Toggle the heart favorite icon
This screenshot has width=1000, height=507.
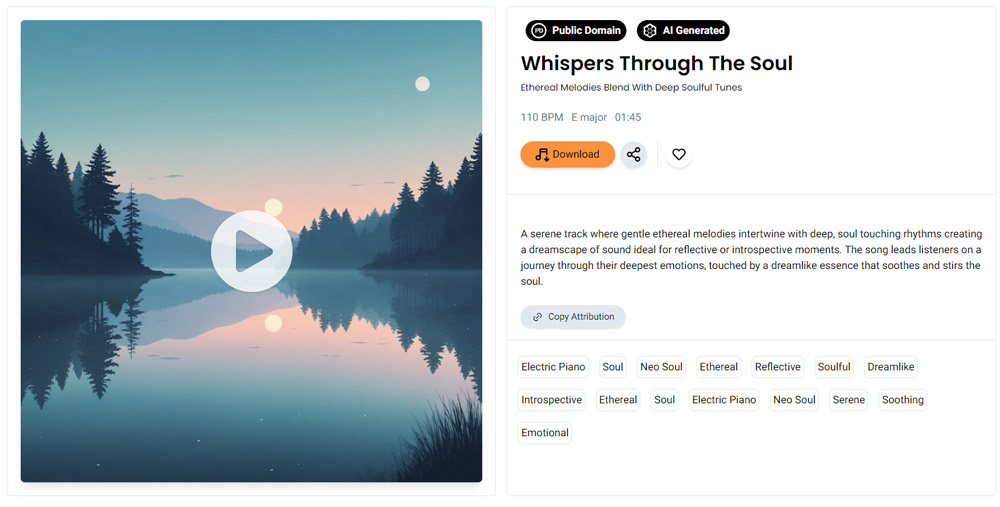[679, 154]
